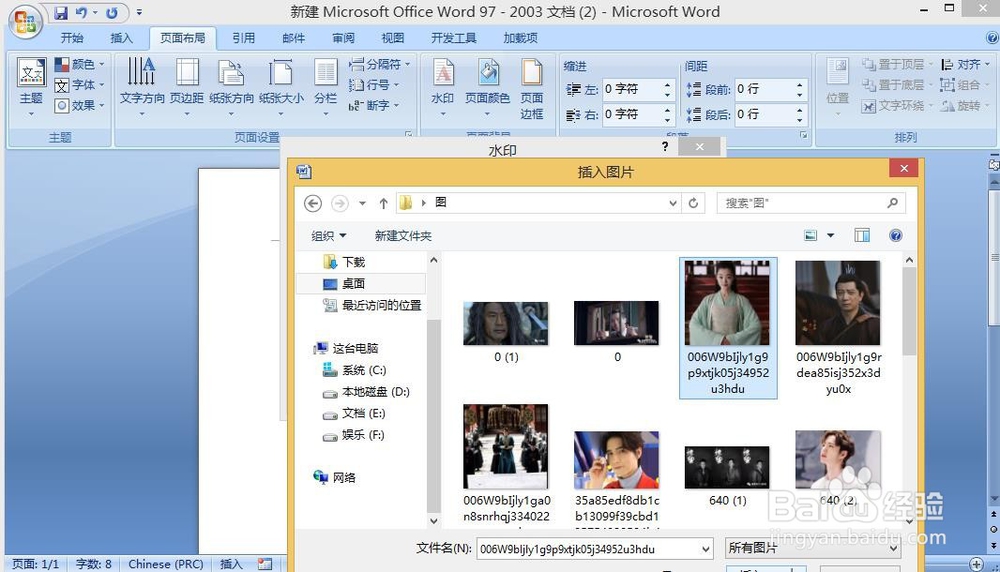
Task: Switch to 插入 ribbon tab
Action: click(x=121, y=38)
